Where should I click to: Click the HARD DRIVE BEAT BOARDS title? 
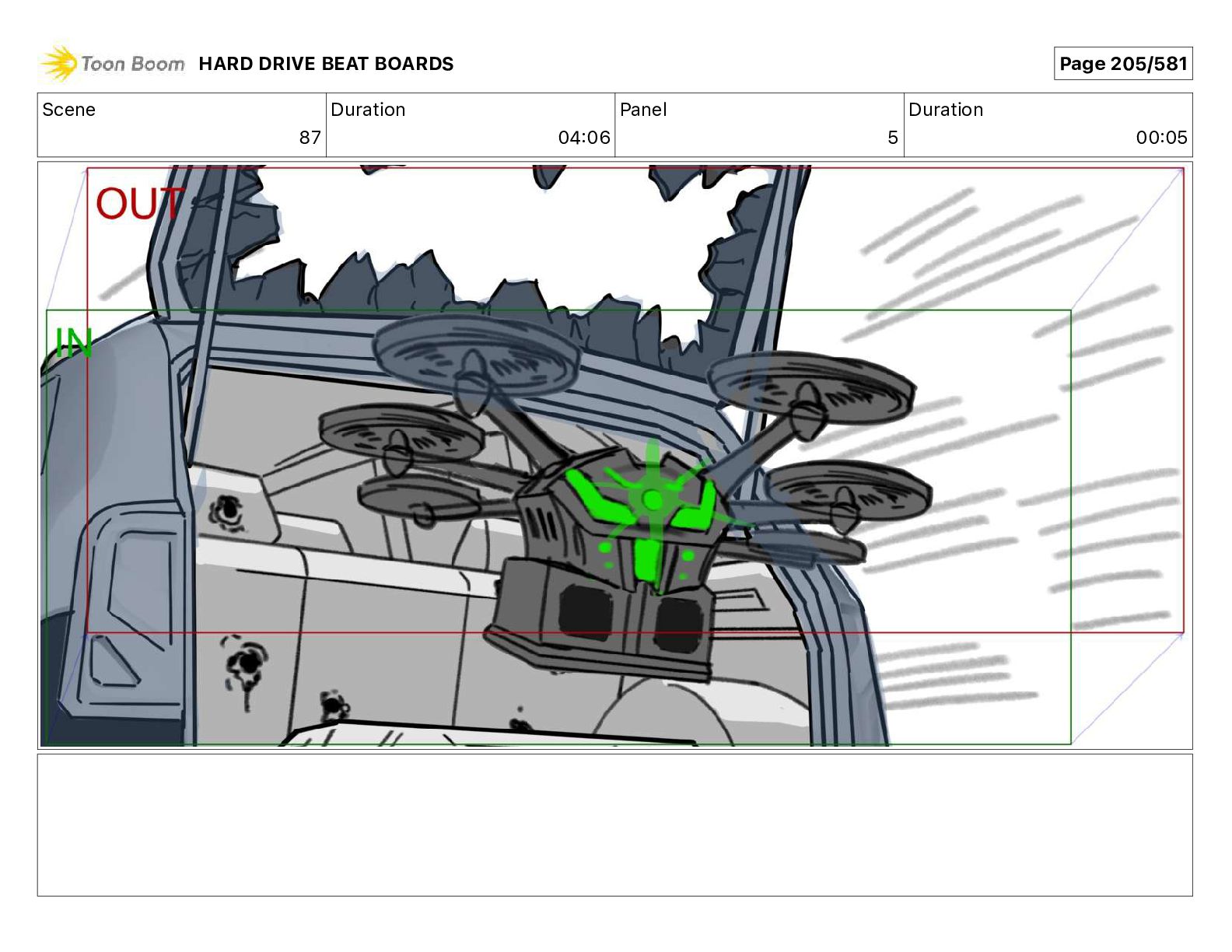tap(326, 64)
